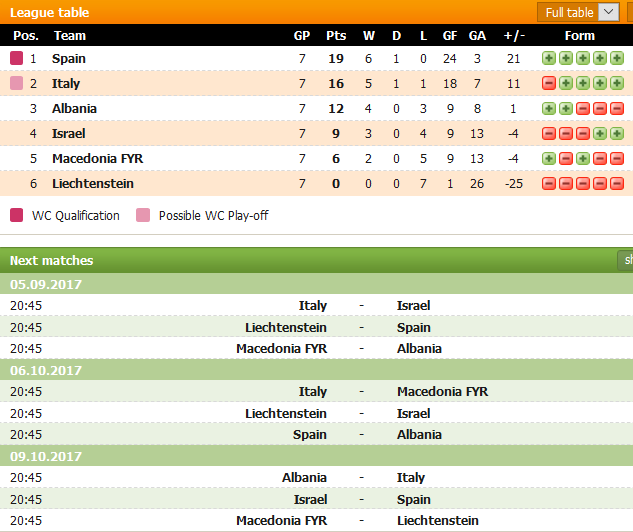
Task: Click Liechtenstein's first red loss form icon
Action: tap(549, 184)
